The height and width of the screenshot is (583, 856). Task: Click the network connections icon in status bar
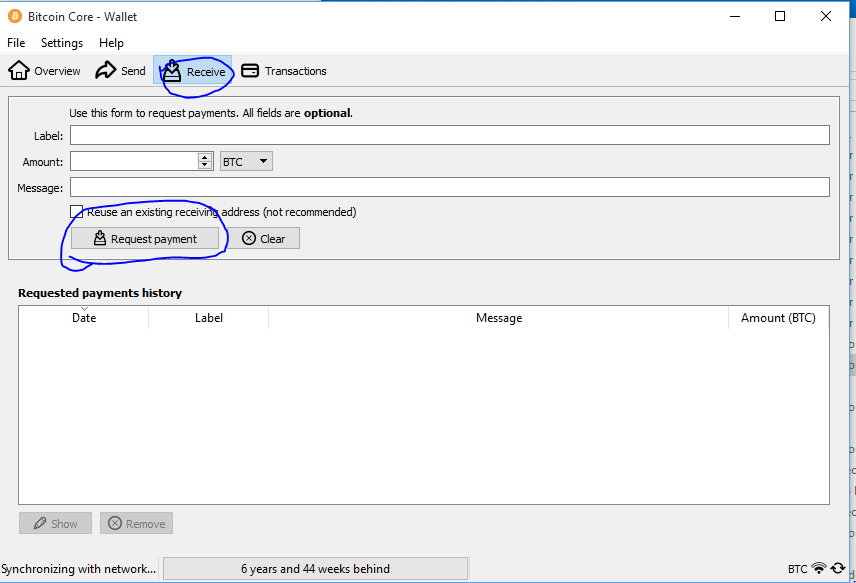coord(819,569)
